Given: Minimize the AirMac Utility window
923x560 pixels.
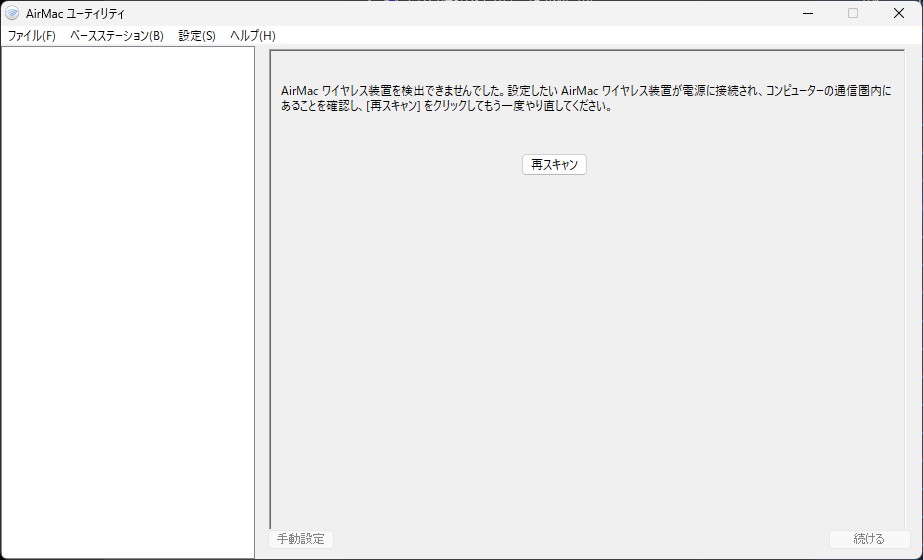Looking at the screenshot, I should click(807, 13).
